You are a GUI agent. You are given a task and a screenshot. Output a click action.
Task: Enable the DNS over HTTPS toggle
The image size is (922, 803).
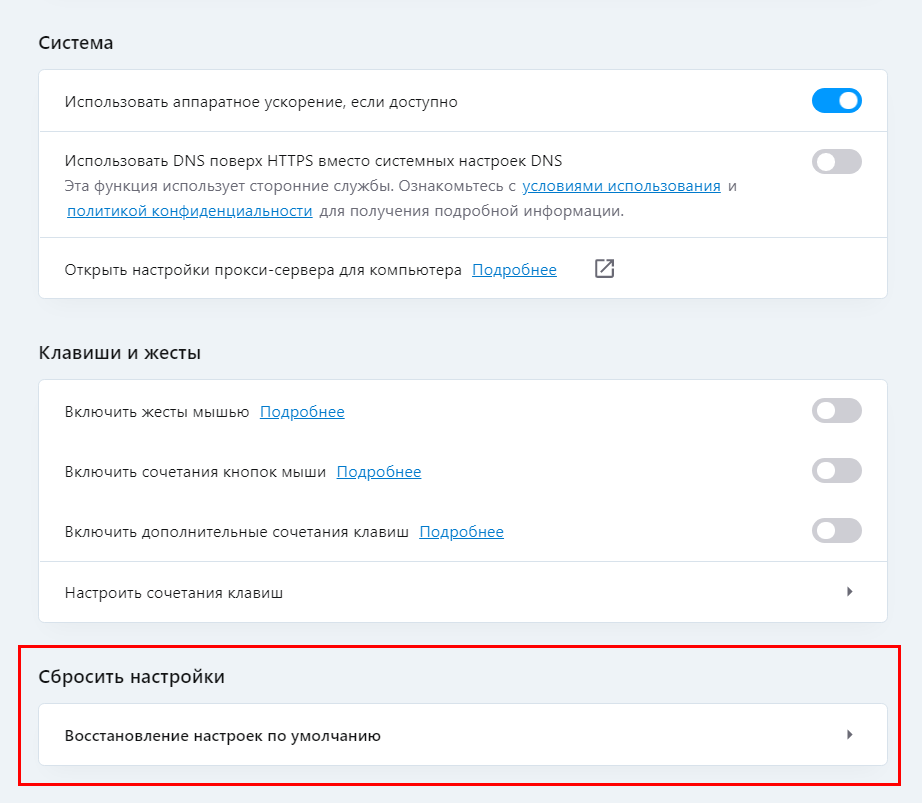pyautogui.click(x=836, y=161)
